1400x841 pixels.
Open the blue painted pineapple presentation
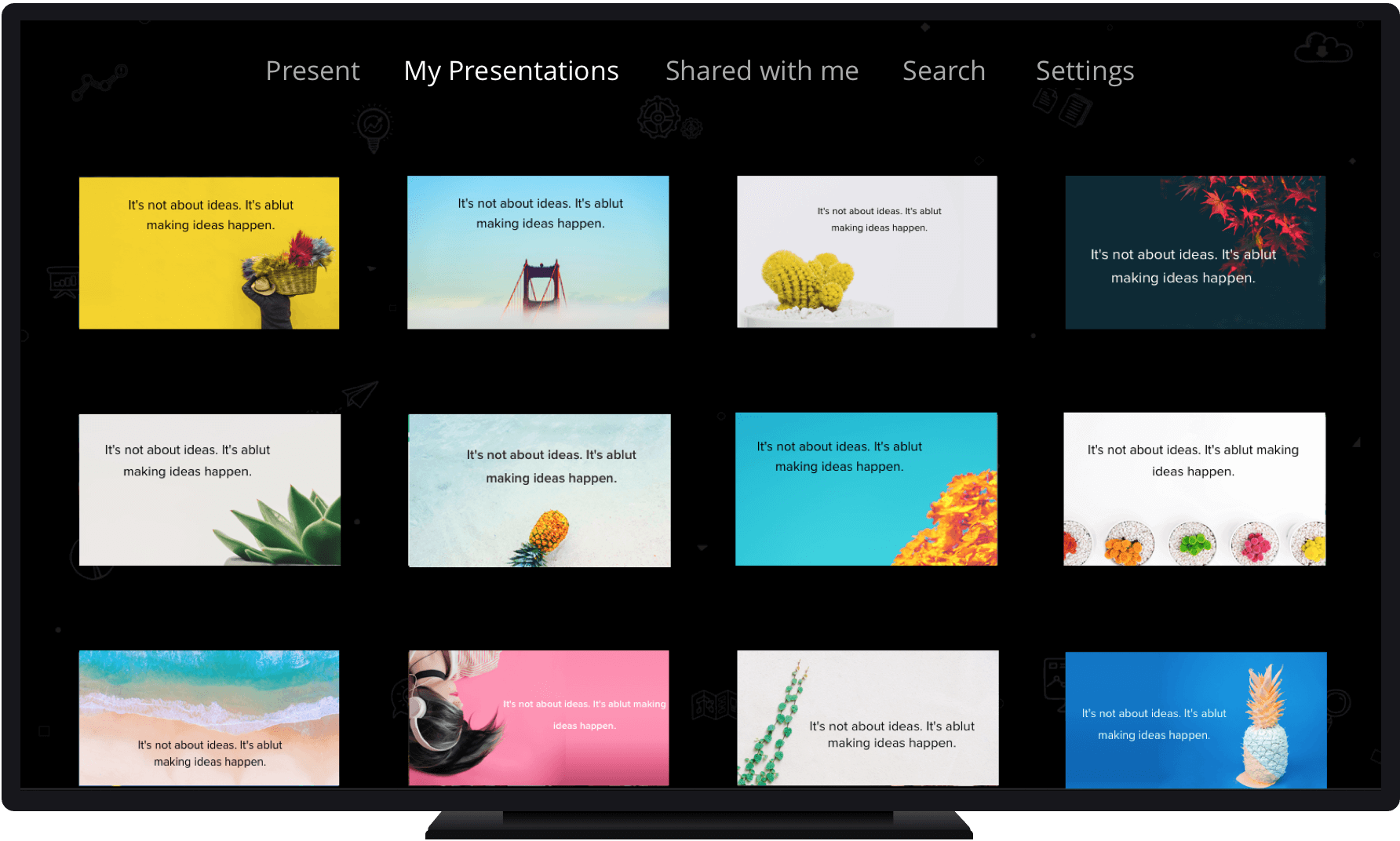pyautogui.click(x=1196, y=719)
